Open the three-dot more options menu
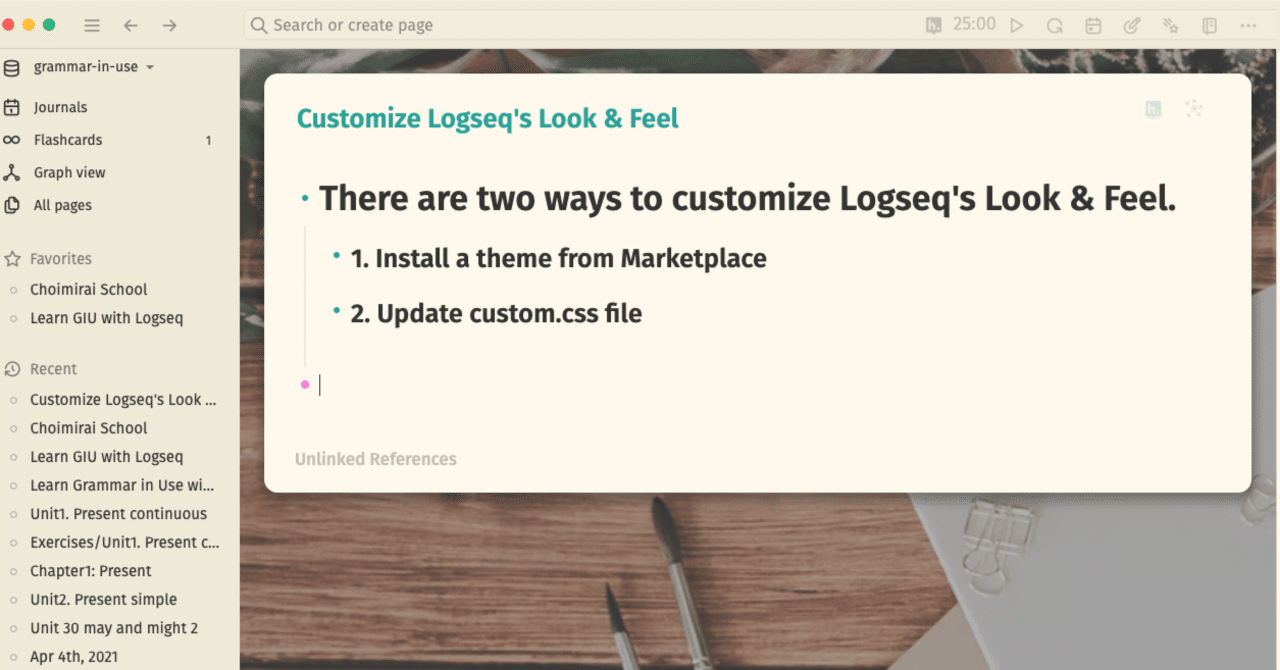Viewport: 1280px width, 670px height. point(1248,24)
